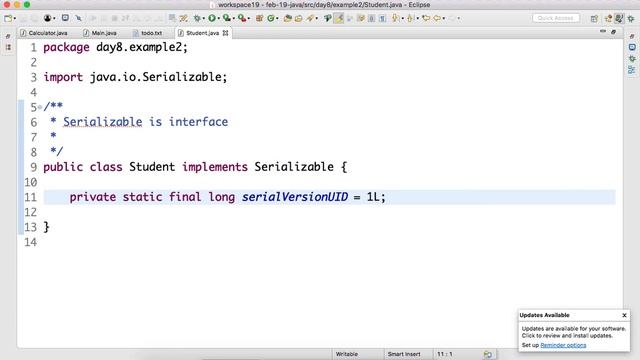This screenshot has height=360, width=640.
Task: Minimize the editor area
Action: click(x=603, y=31)
